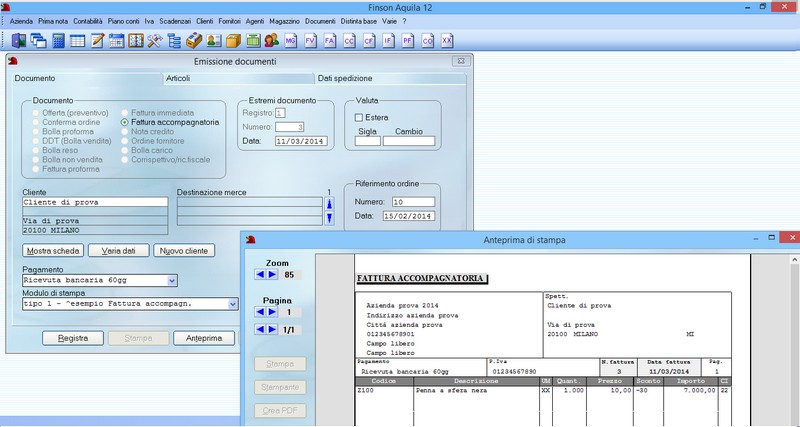Select Offerta (preventivo) radio button

click(x=36, y=113)
